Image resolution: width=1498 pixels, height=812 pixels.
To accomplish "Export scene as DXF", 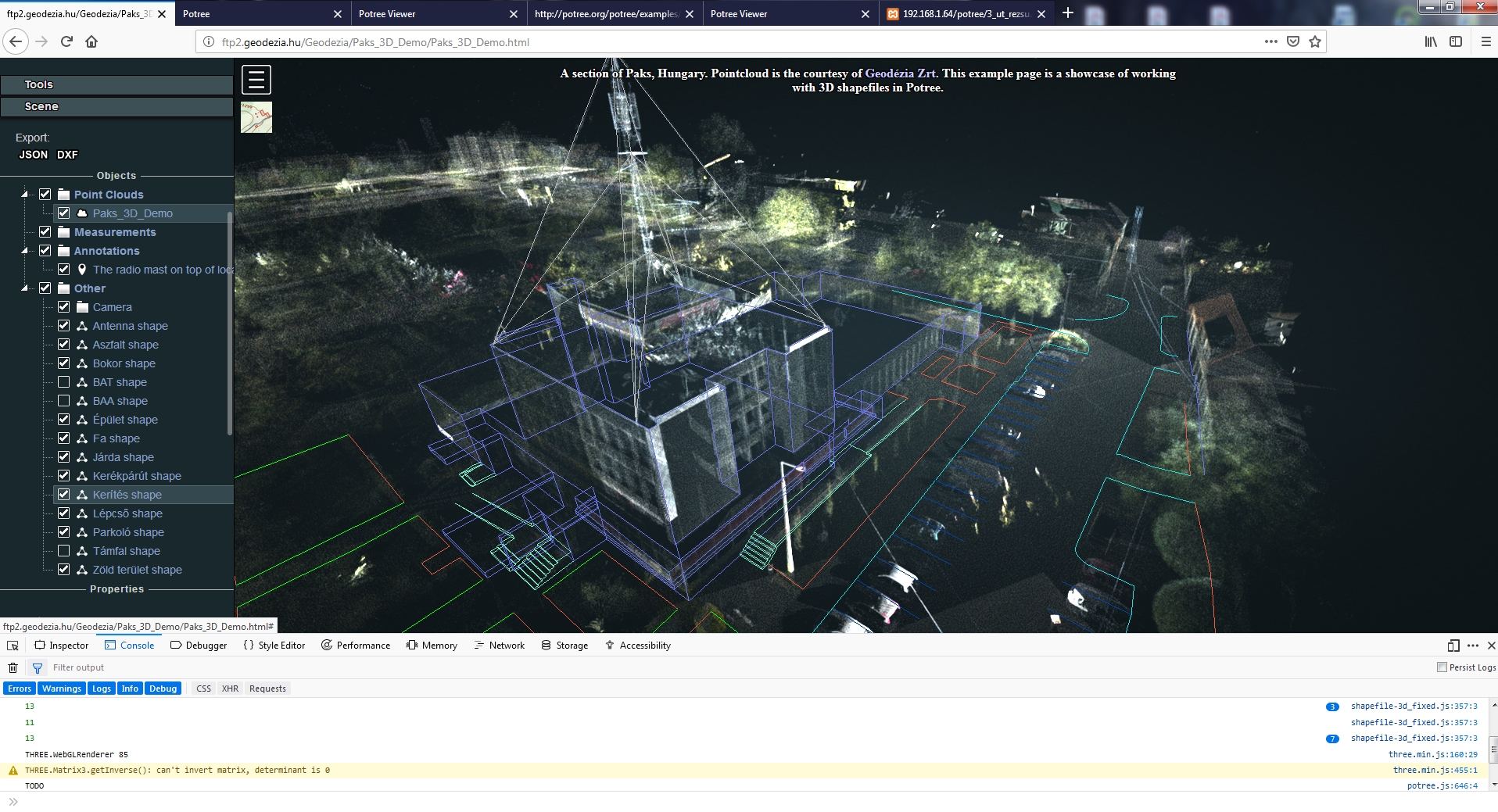I will pos(66,154).
